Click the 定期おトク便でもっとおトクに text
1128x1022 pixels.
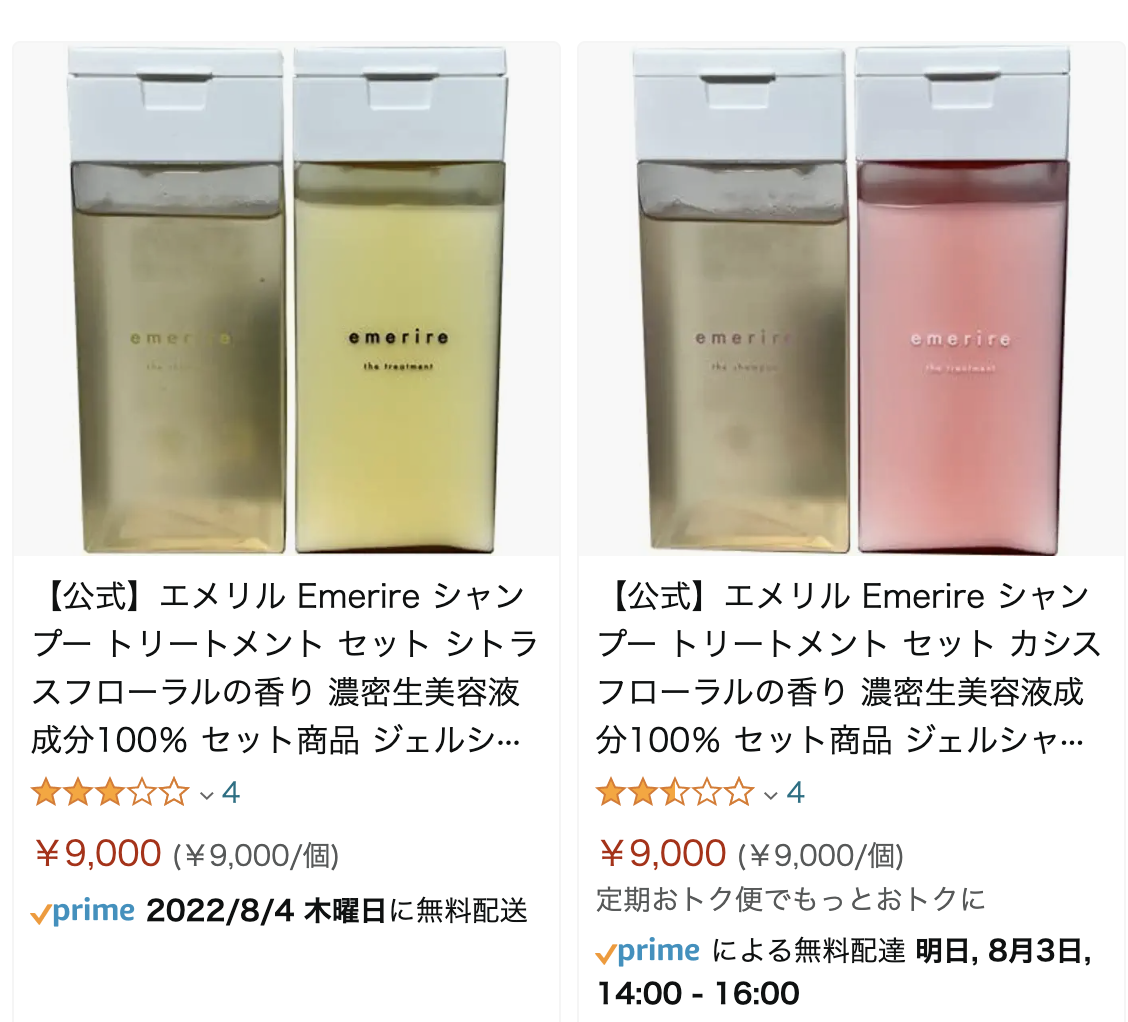[791, 900]
